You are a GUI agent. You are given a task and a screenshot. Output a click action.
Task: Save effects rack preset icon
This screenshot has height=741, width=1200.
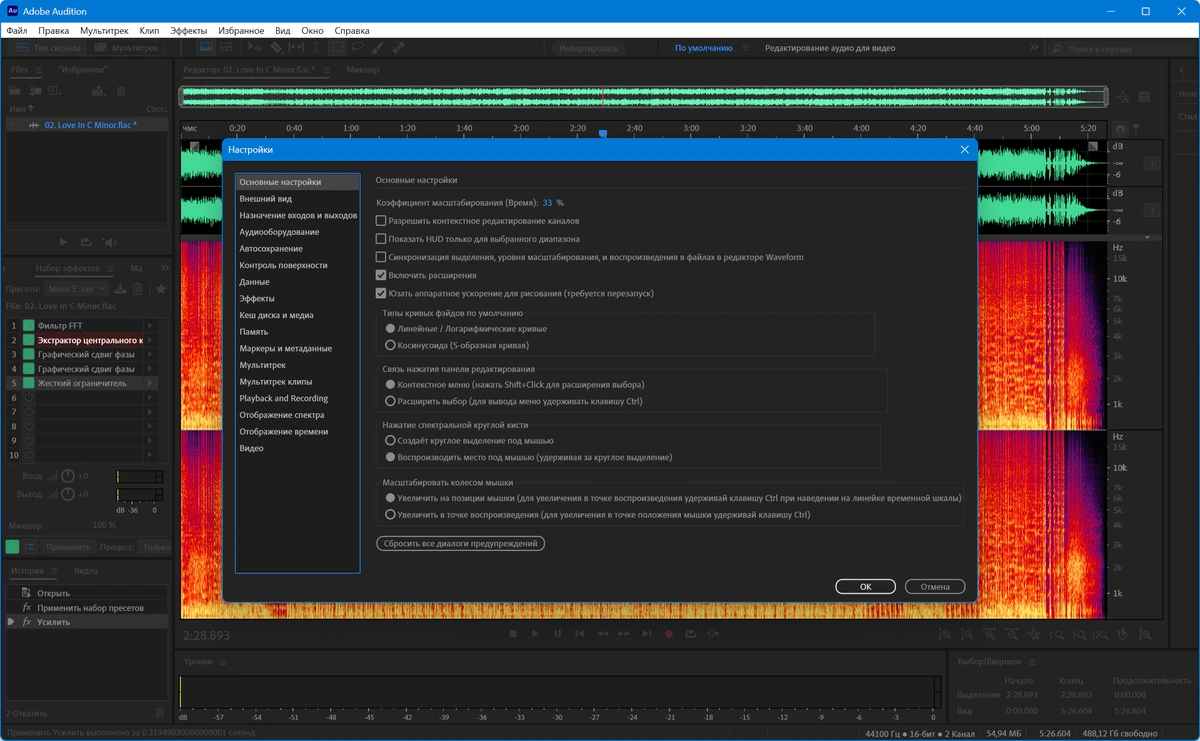point(121,289)
